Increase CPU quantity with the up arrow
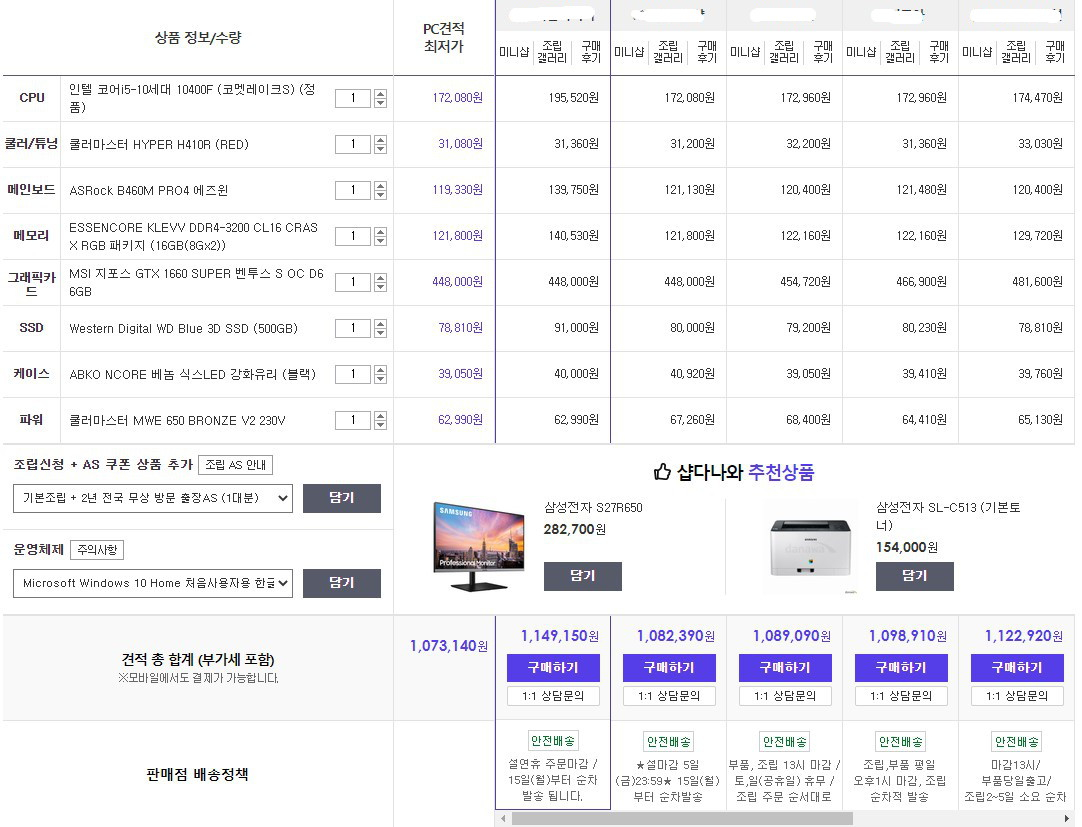The height and width of the screenshot is (827, 1082). pyautogui.click(x=380, y=94)
